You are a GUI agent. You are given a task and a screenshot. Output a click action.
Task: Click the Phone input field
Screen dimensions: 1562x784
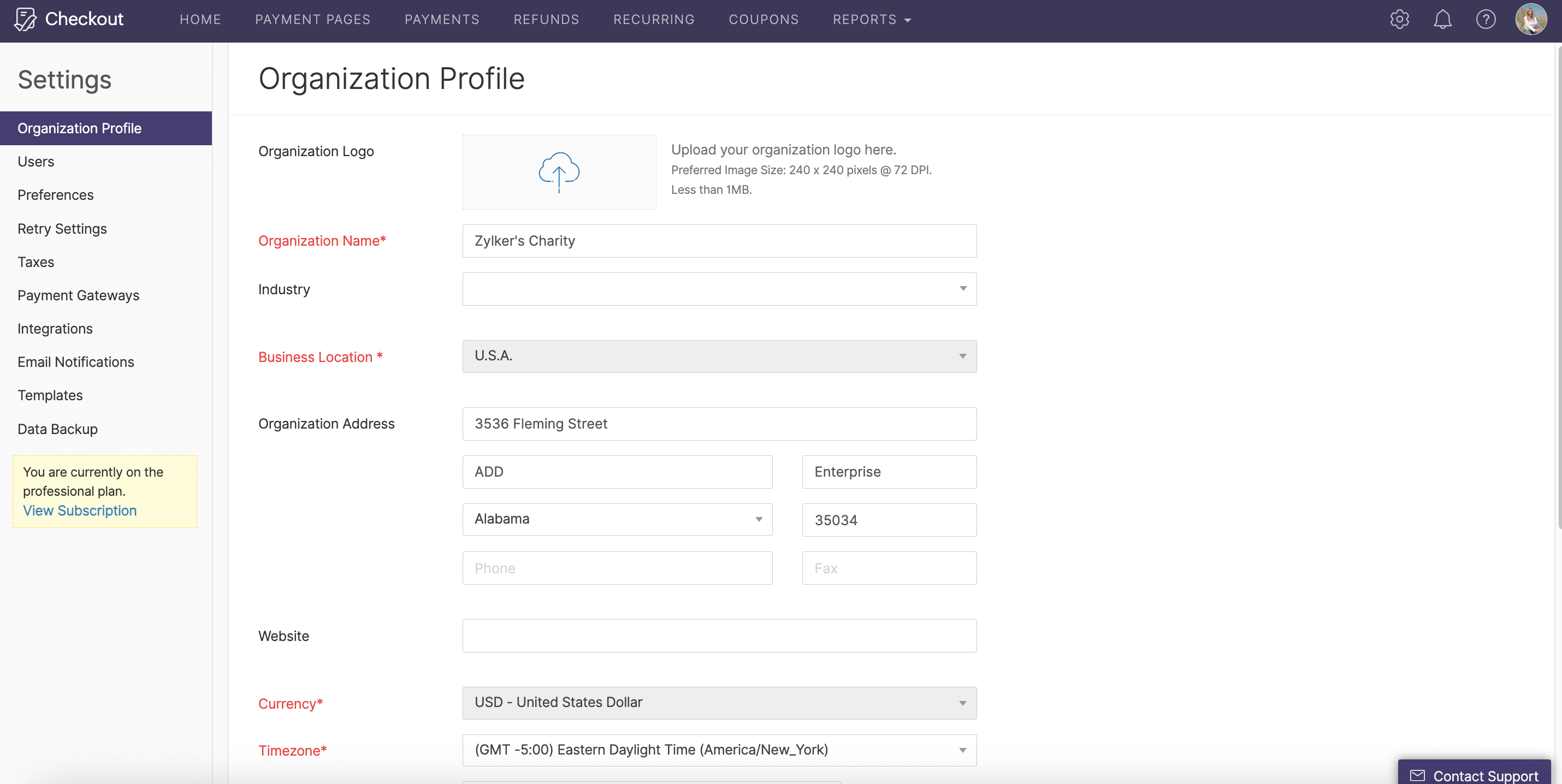point(617,568)
